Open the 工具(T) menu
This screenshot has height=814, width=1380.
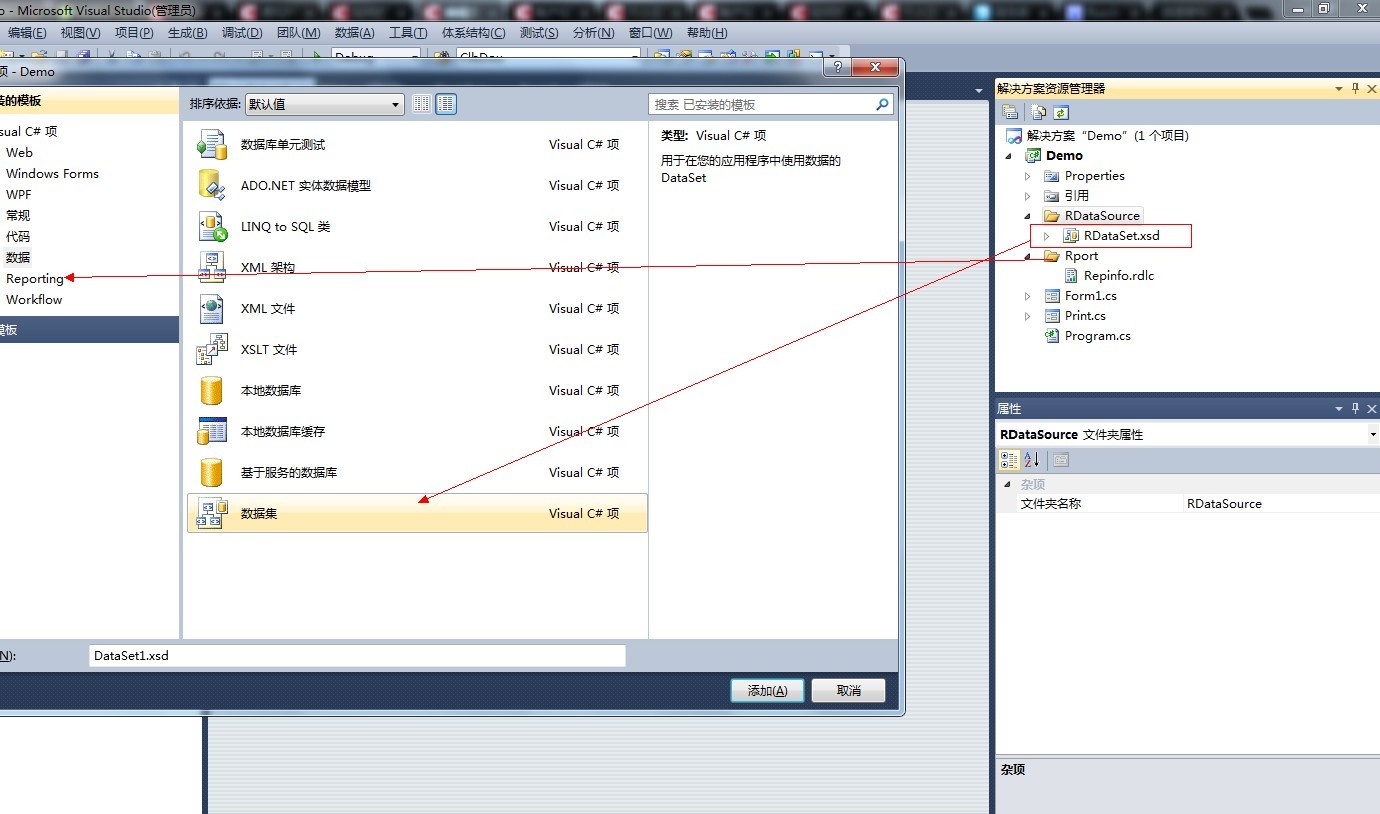click(x=409, y=33)
